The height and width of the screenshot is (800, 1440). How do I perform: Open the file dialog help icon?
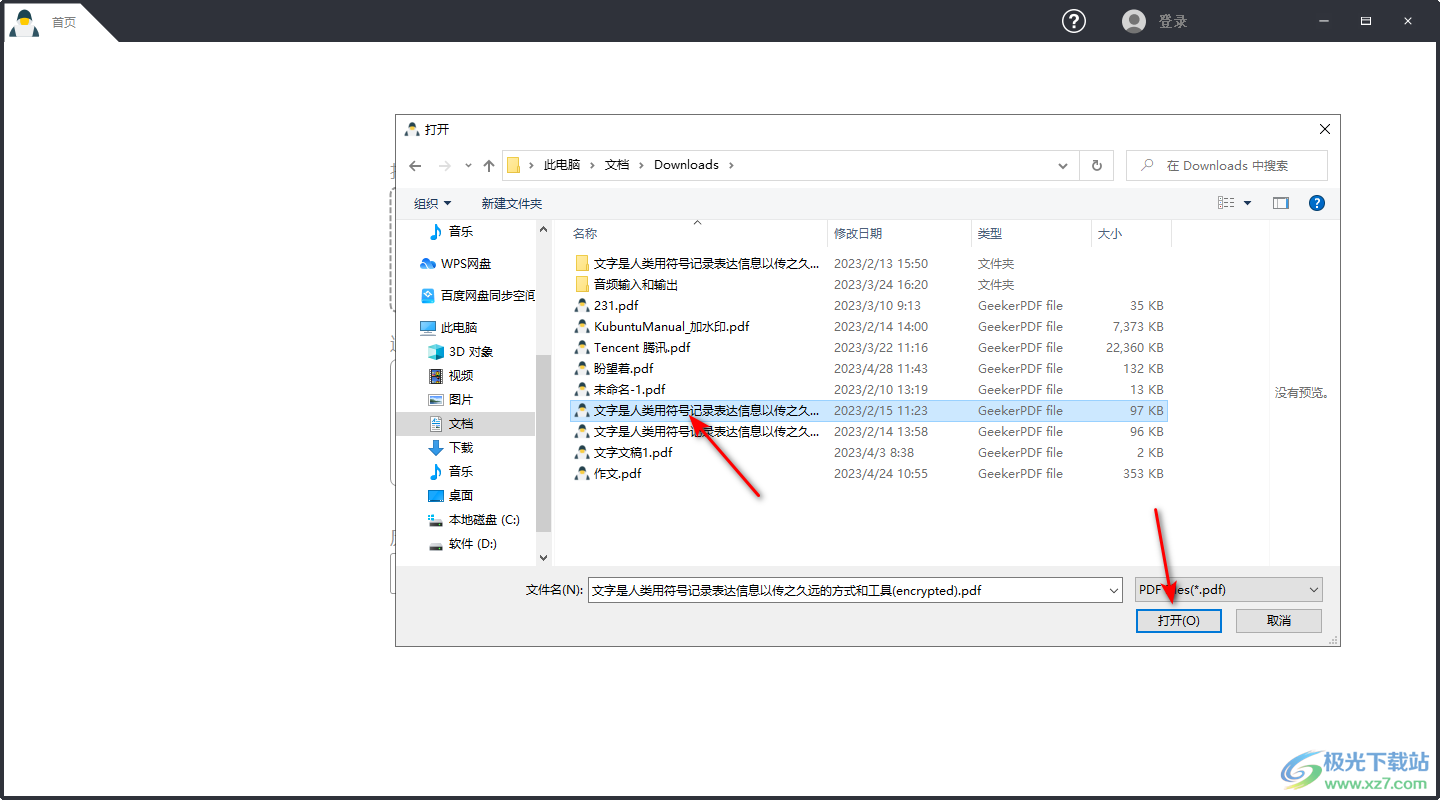tap(1317, 203)
